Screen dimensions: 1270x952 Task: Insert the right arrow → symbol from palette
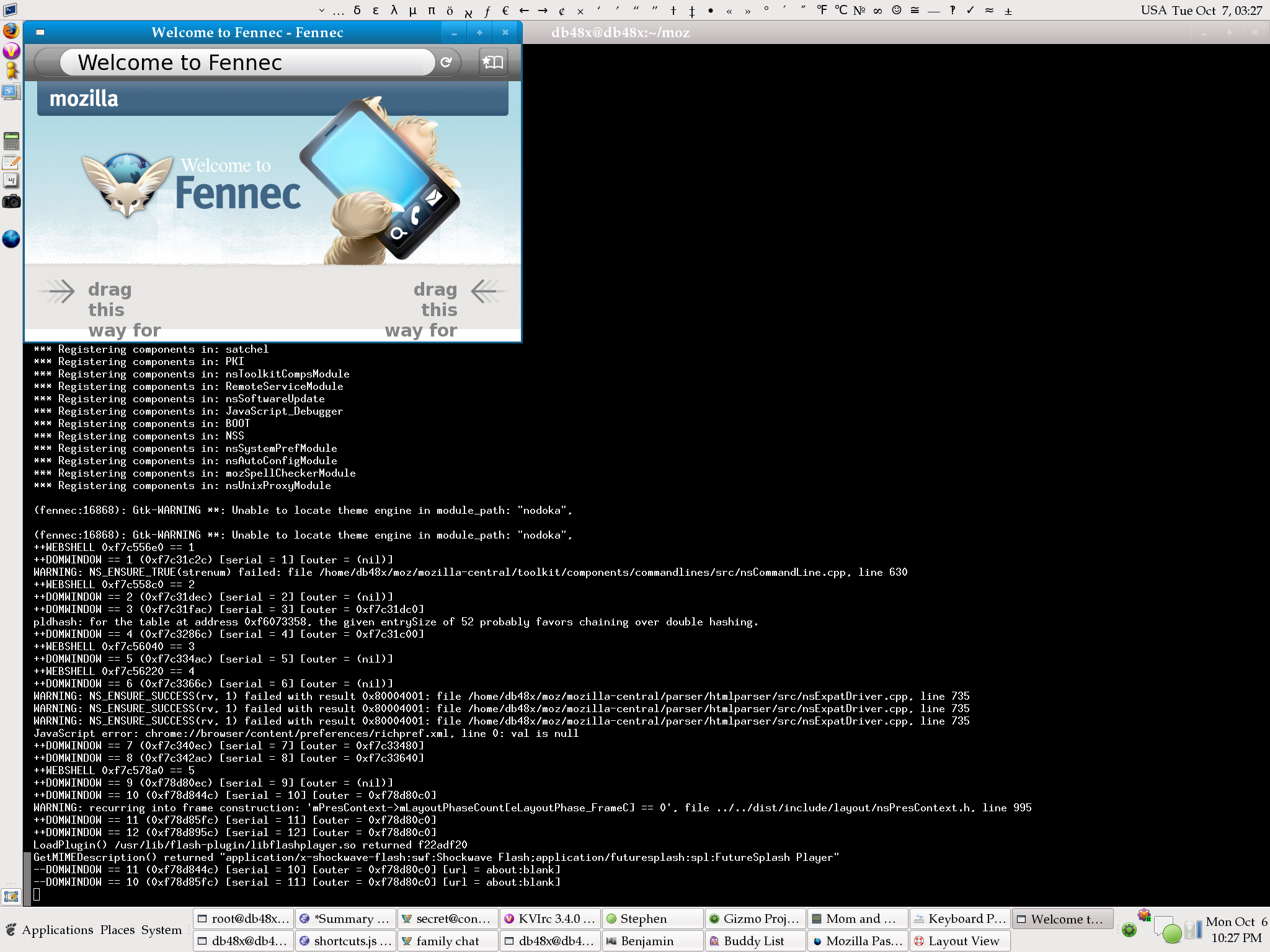543,11
